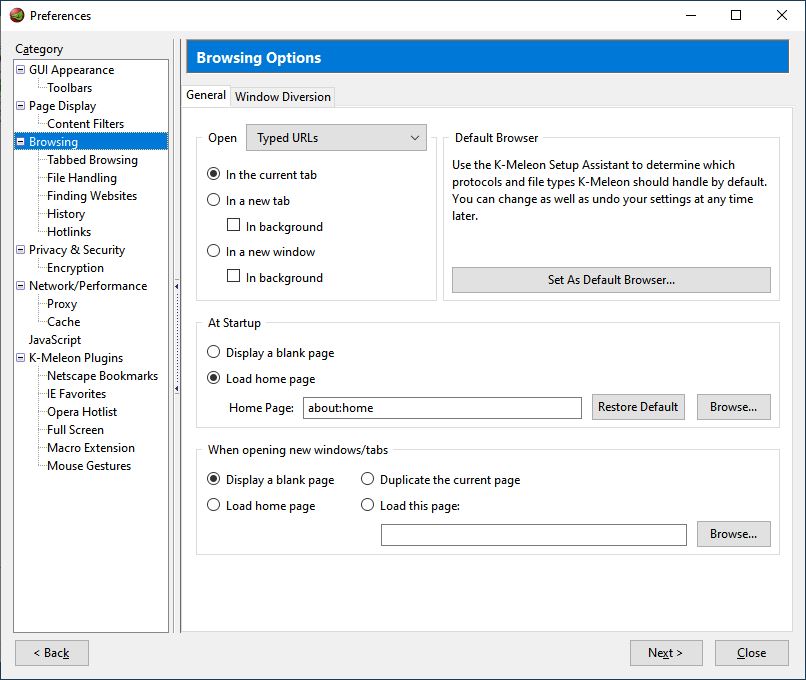806x680 pixels.
Task: Select GUI Appearance category
Action: tap(71, 70)
